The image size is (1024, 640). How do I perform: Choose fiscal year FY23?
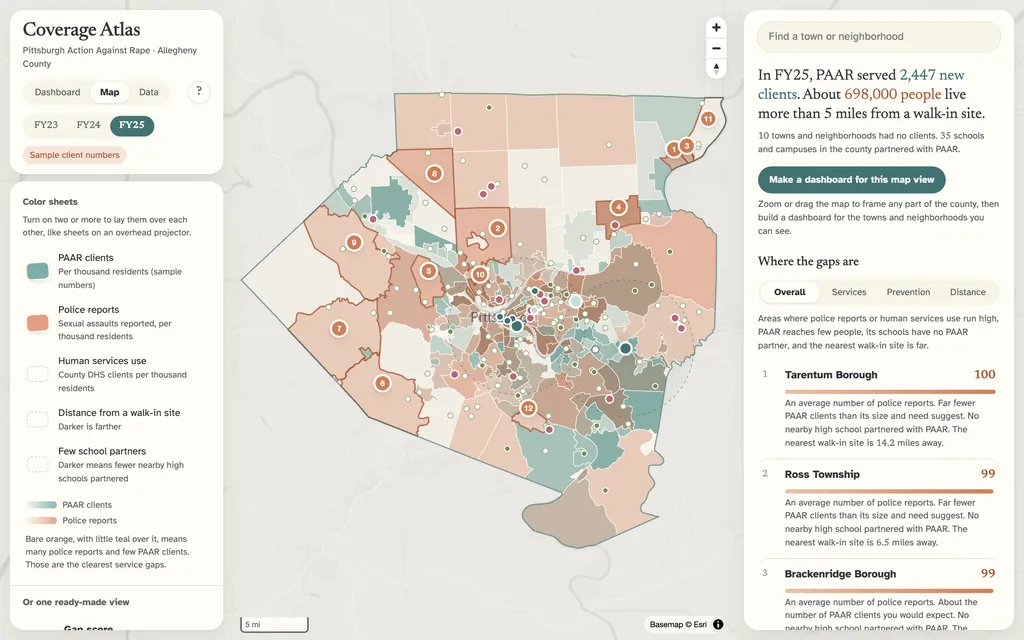46,125
